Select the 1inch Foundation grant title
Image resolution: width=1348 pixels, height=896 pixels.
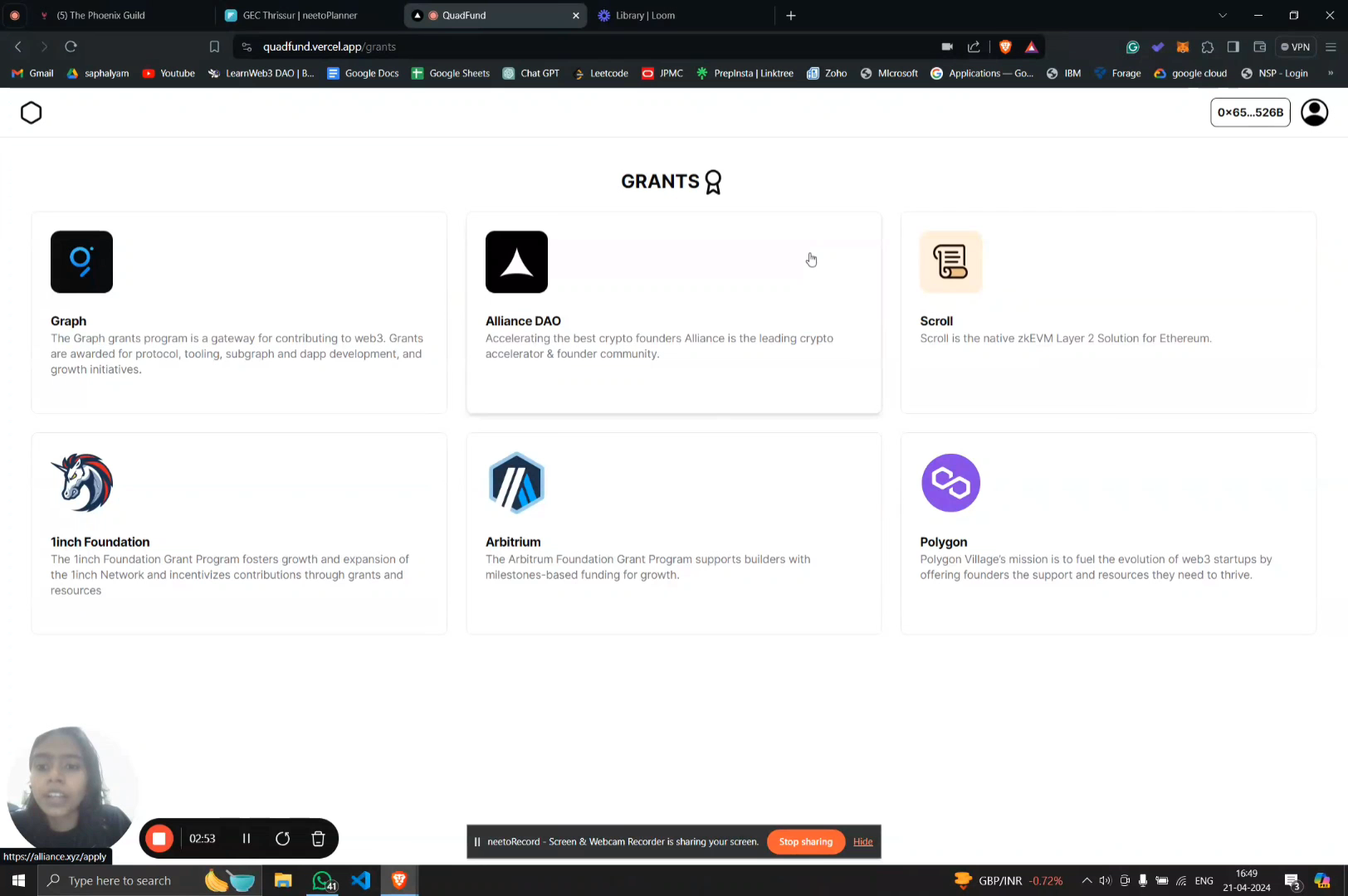100,542
